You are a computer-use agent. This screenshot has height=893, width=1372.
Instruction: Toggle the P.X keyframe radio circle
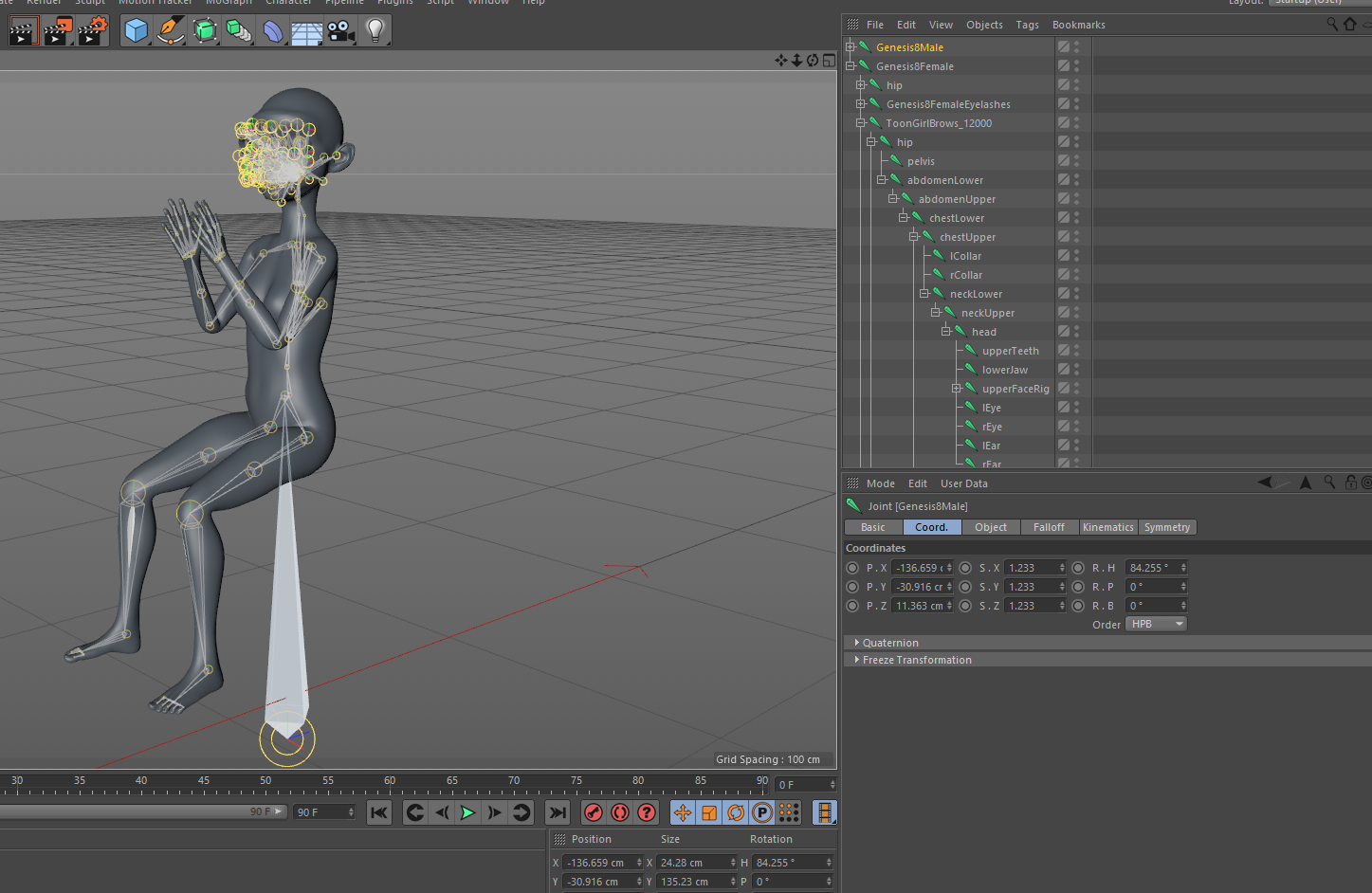852,568
